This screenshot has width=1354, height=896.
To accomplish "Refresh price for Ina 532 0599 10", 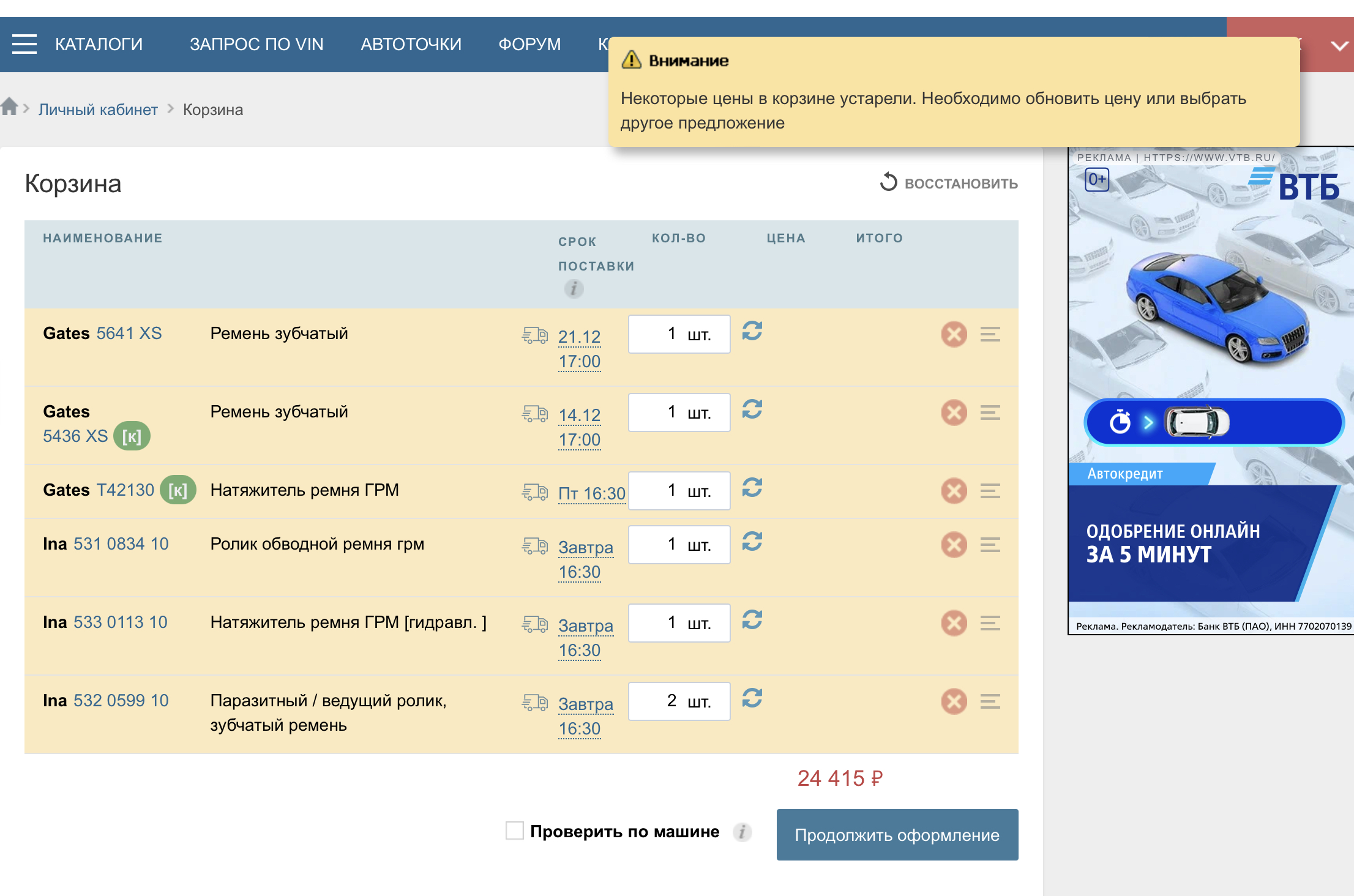I will point(752,698).
